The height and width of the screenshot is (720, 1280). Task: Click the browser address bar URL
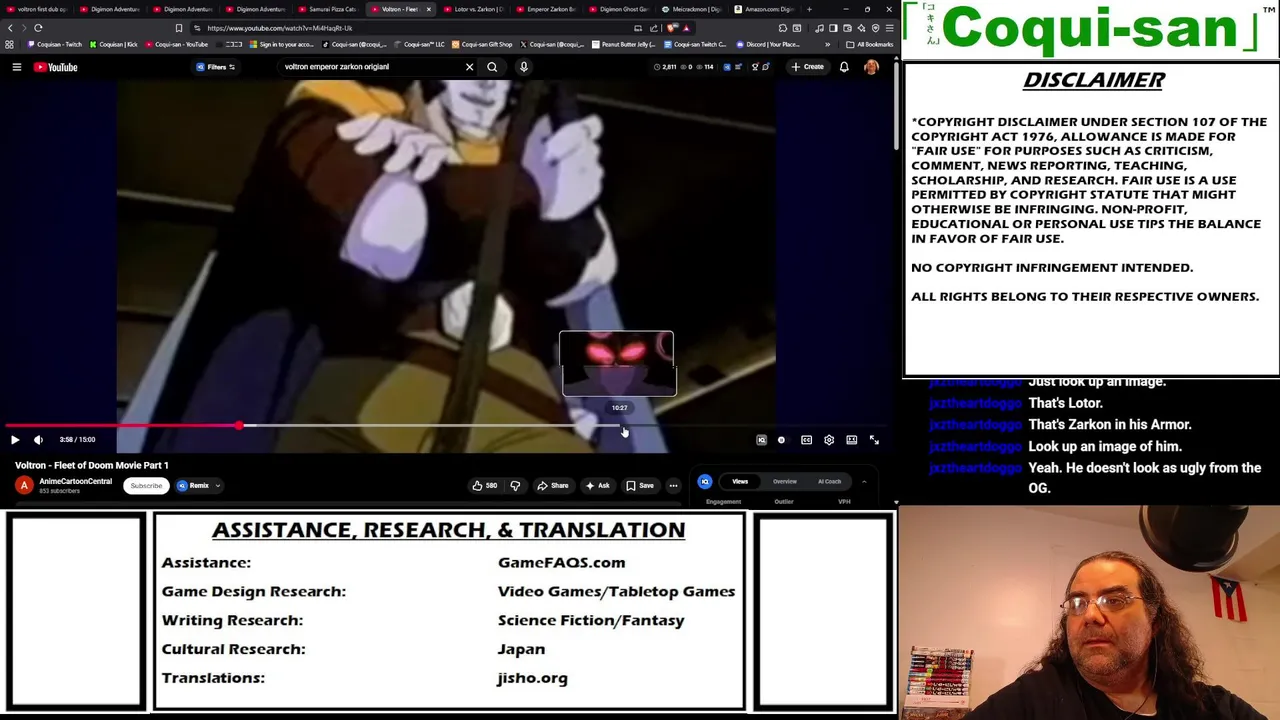[280, 28]
